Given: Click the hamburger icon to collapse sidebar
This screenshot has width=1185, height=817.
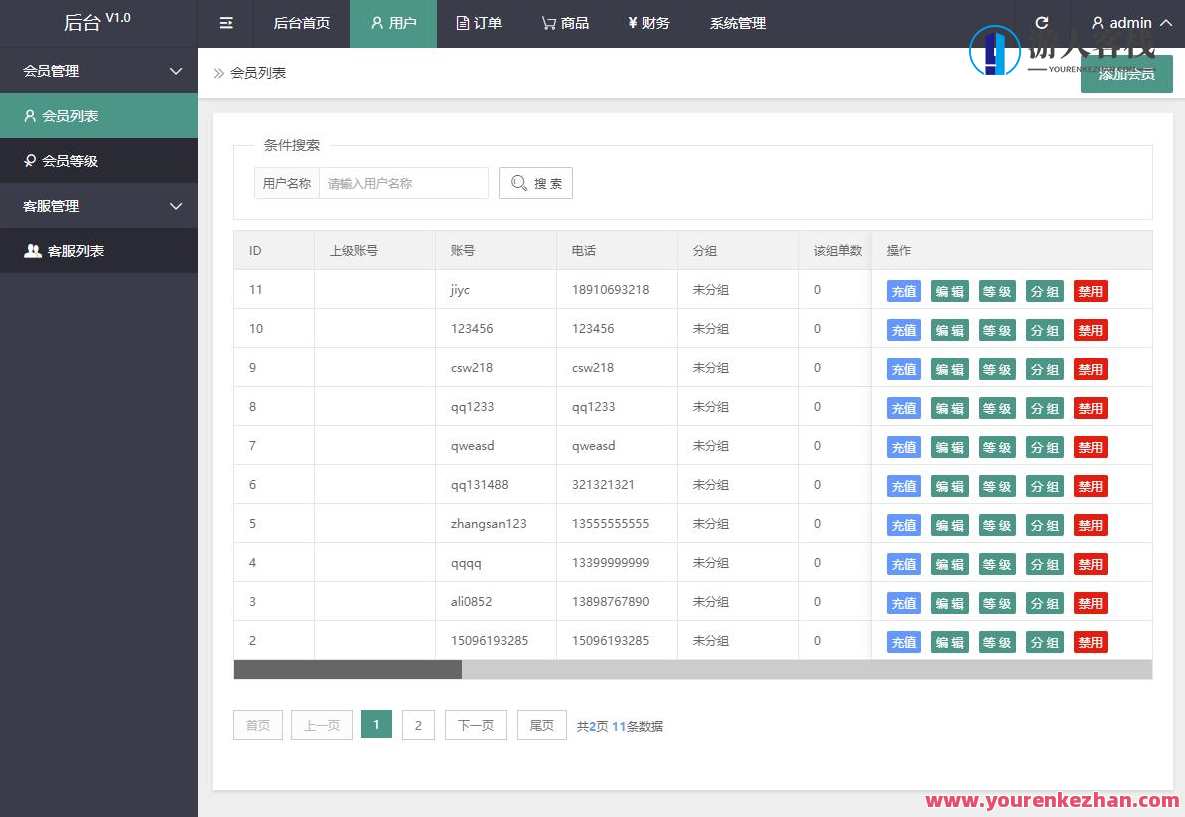Looking at the screenshot, I should (x=225, y=22).
